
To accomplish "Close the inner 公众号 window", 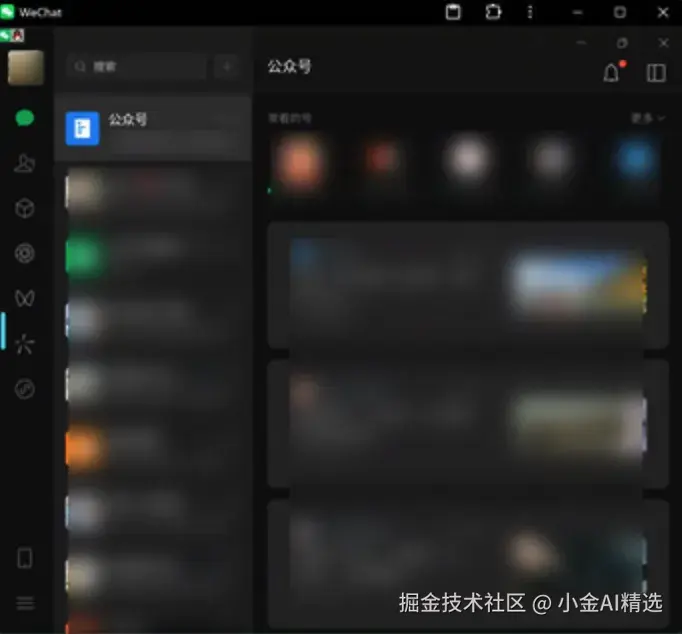I will pyautogui.click(x=663, y=43).
